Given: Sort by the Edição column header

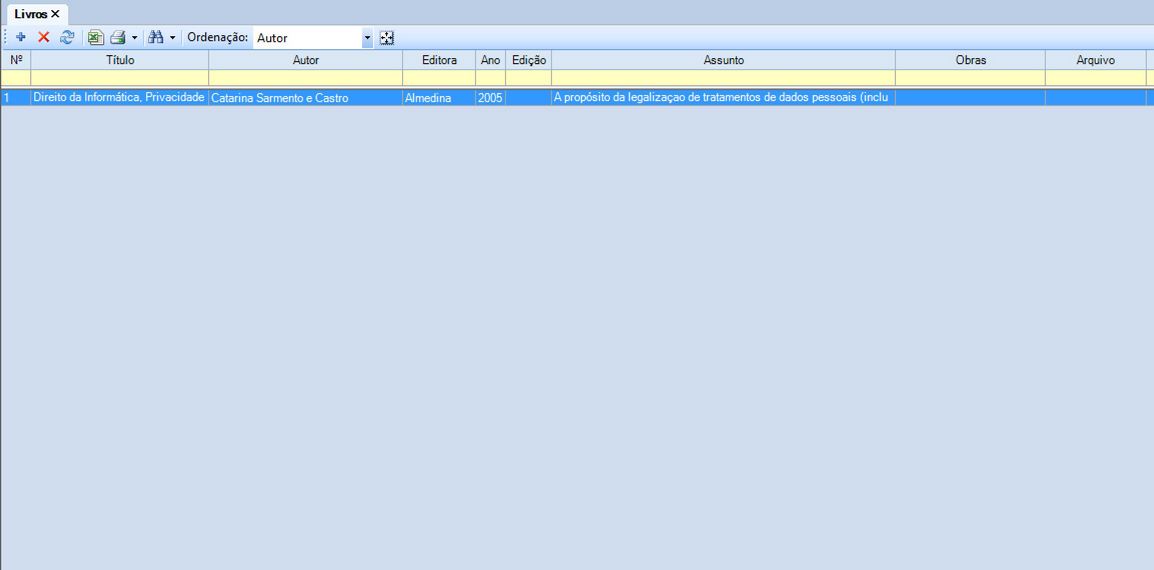Looking at the screenshot, I should [x=528, y=60].
